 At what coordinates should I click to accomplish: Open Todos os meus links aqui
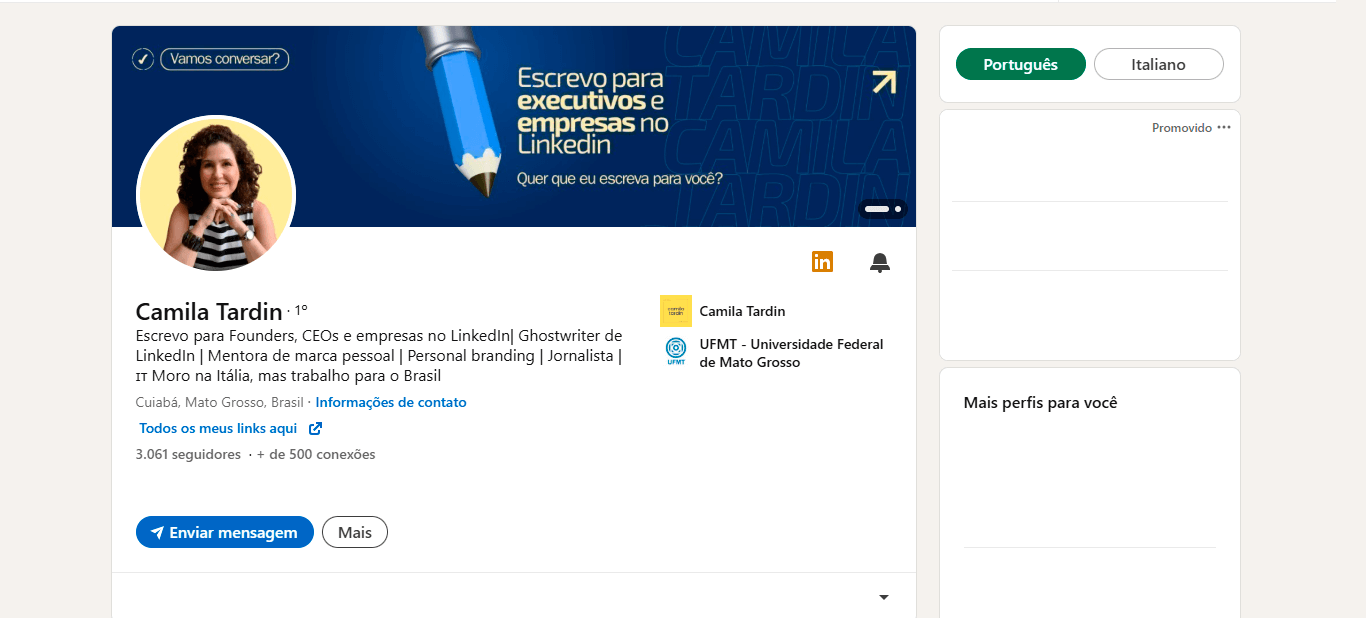click(x=218, y=429)
